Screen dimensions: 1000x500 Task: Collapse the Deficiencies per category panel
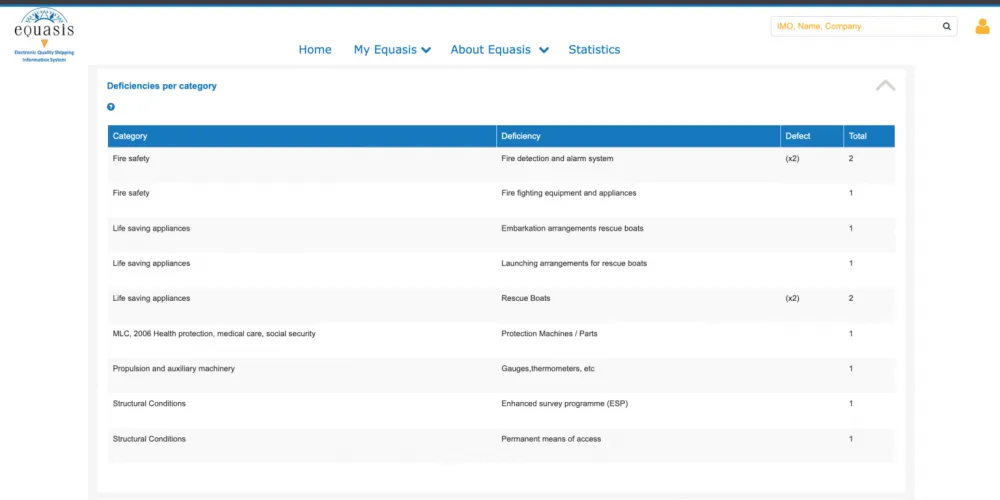(885, 85)
